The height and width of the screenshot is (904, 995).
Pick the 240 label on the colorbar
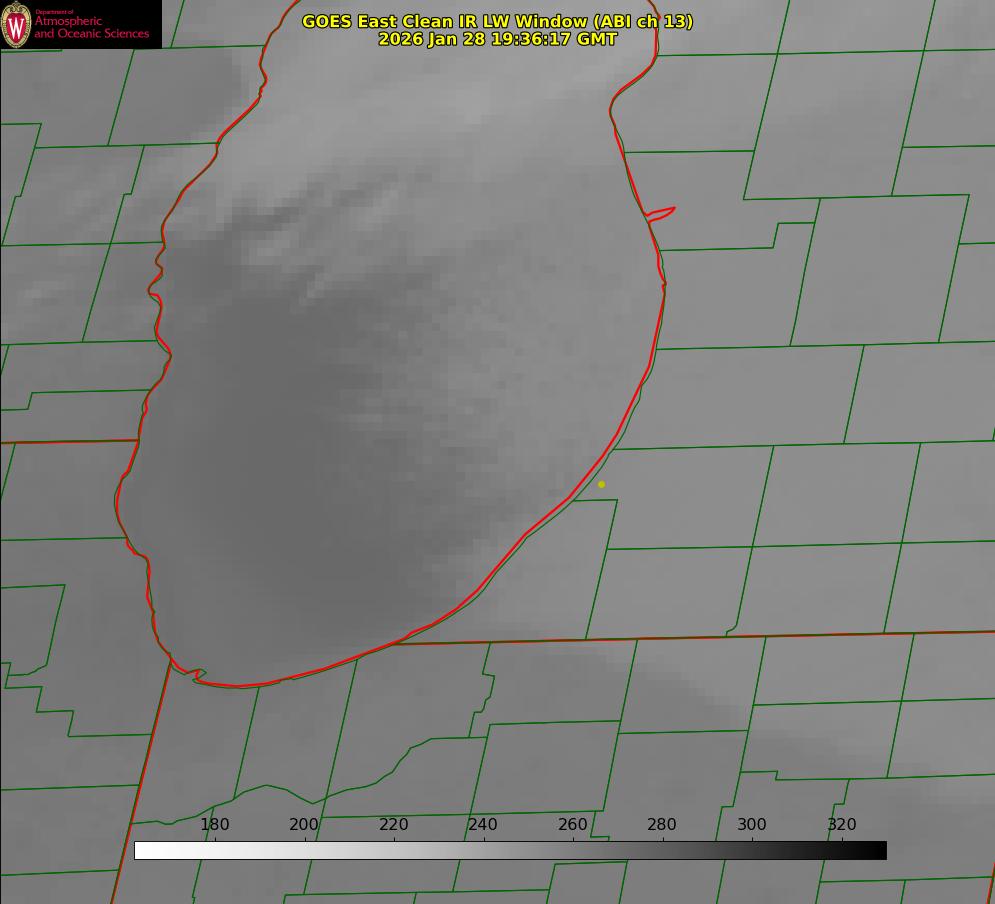[x=483, y=824]
